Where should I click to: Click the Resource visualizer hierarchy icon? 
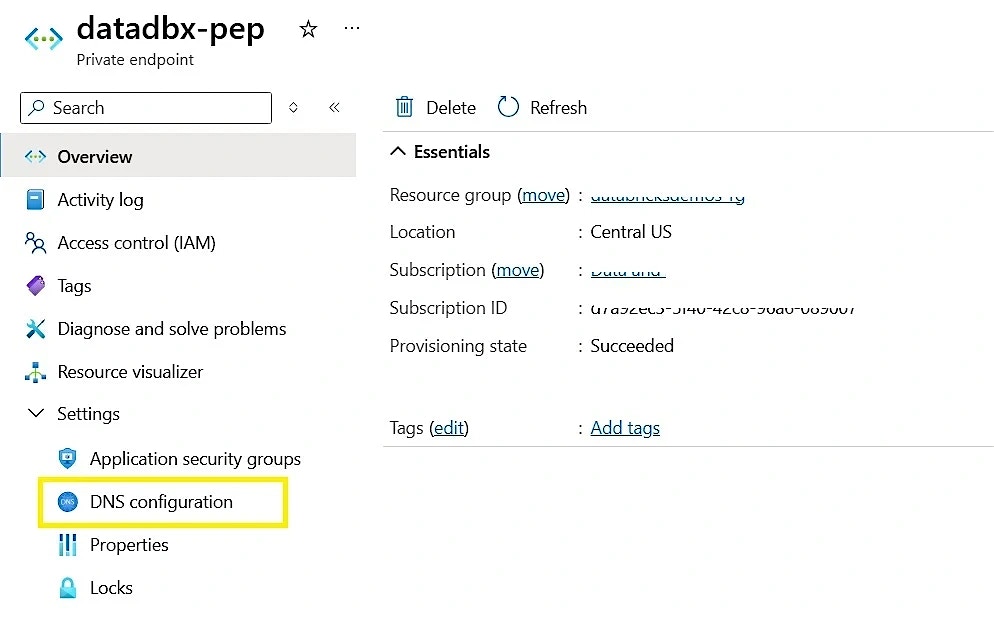(x=35, y=372)
